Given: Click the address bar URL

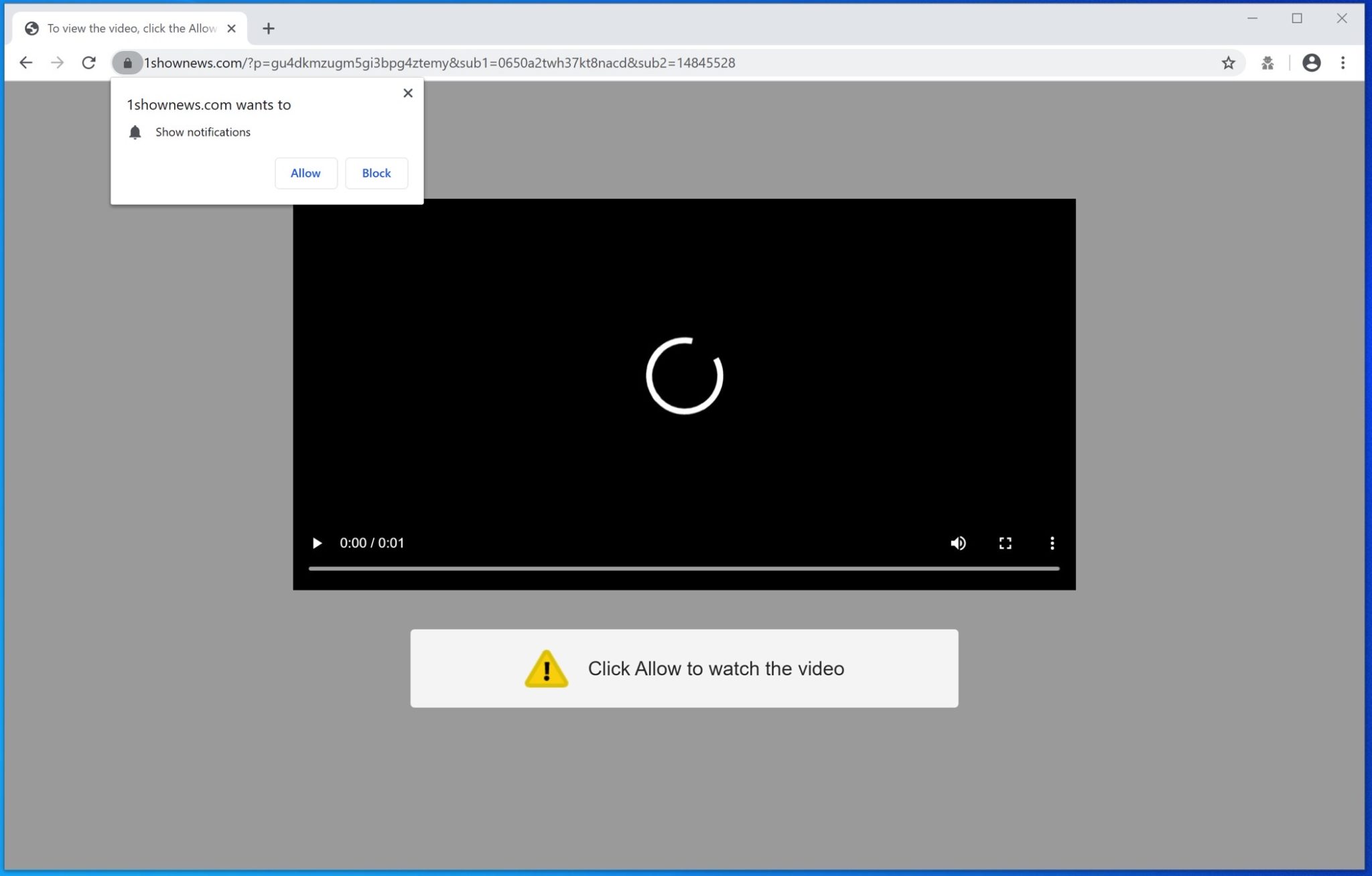Looking at the screenshot, I should (x=439, y=63).
